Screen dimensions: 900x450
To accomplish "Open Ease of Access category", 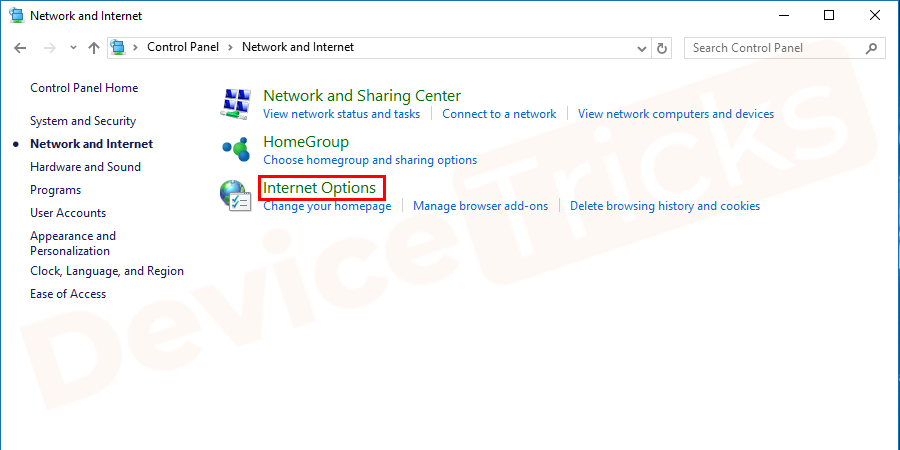I will [x=68, y=294].
